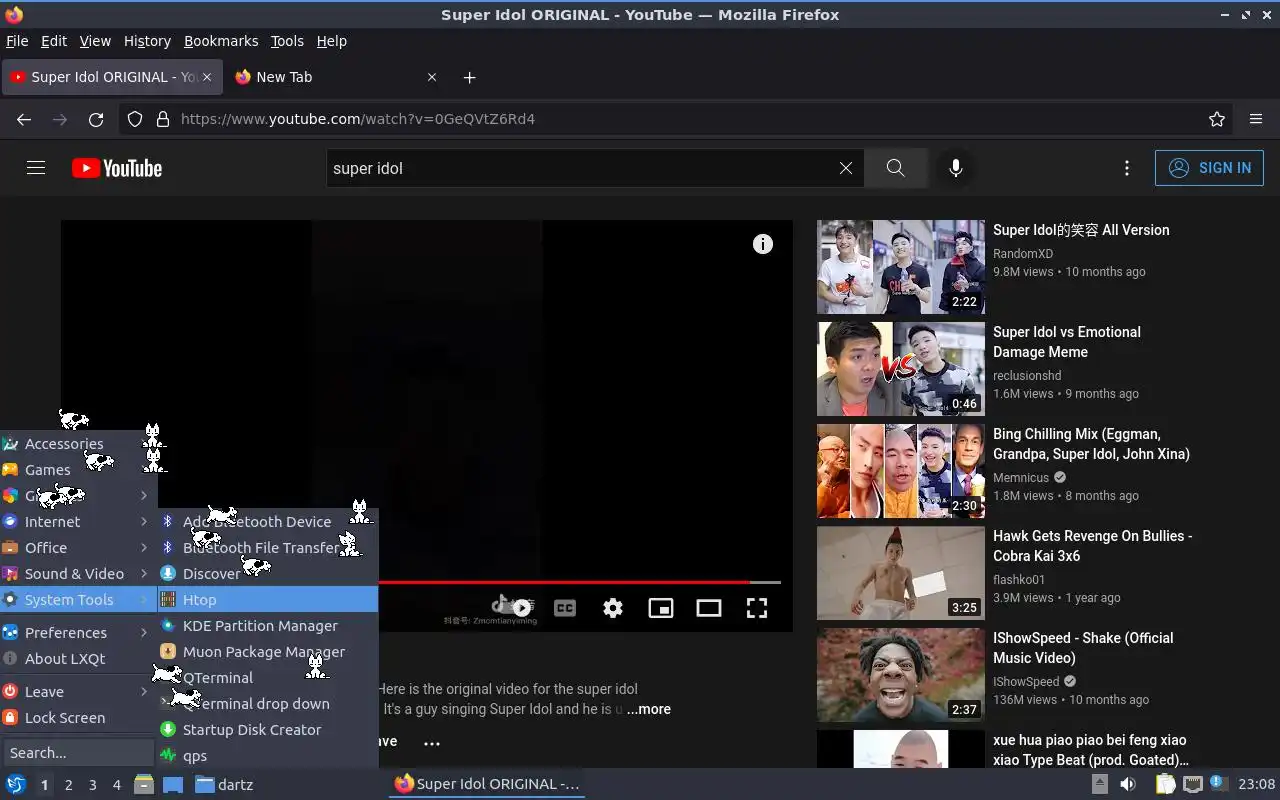Open the clipboard manager tray icon

pos(1165,784)
